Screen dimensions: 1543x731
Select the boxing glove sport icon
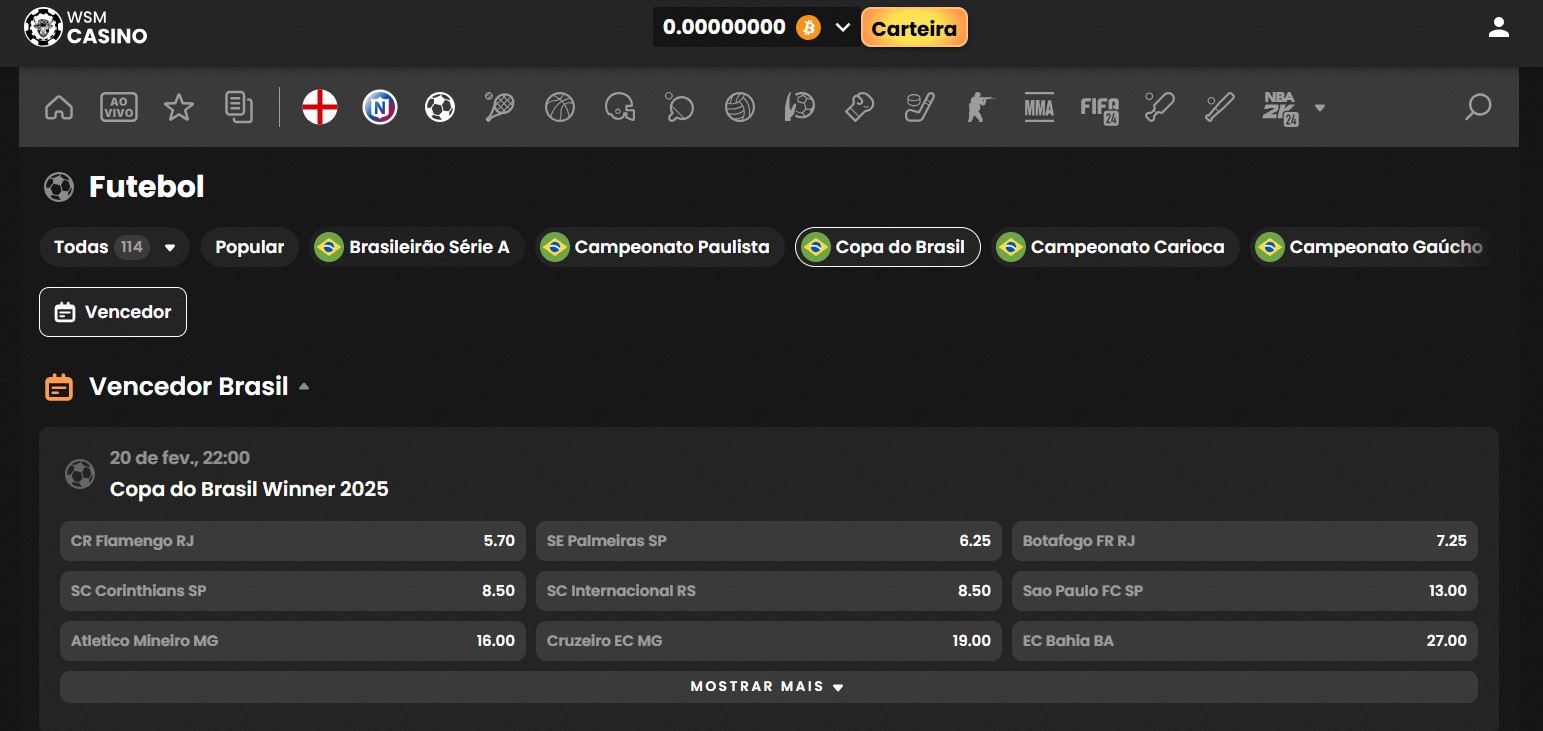click(860, 107)
